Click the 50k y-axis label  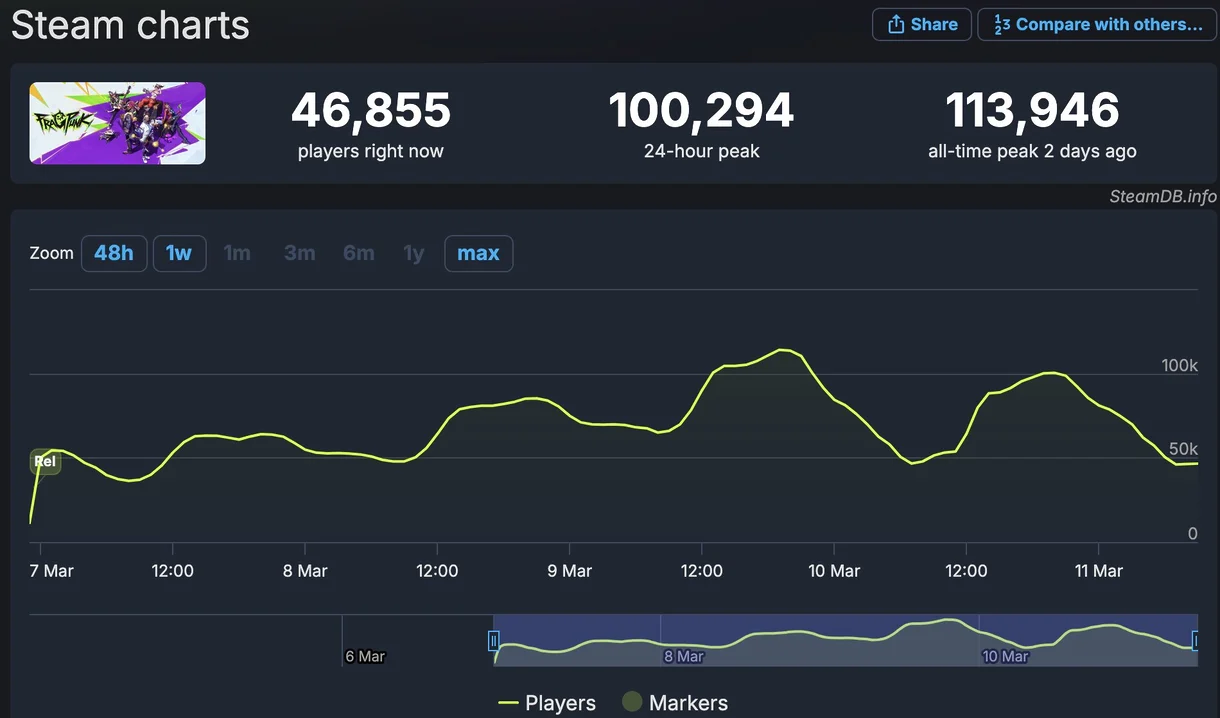(1183, 448)
